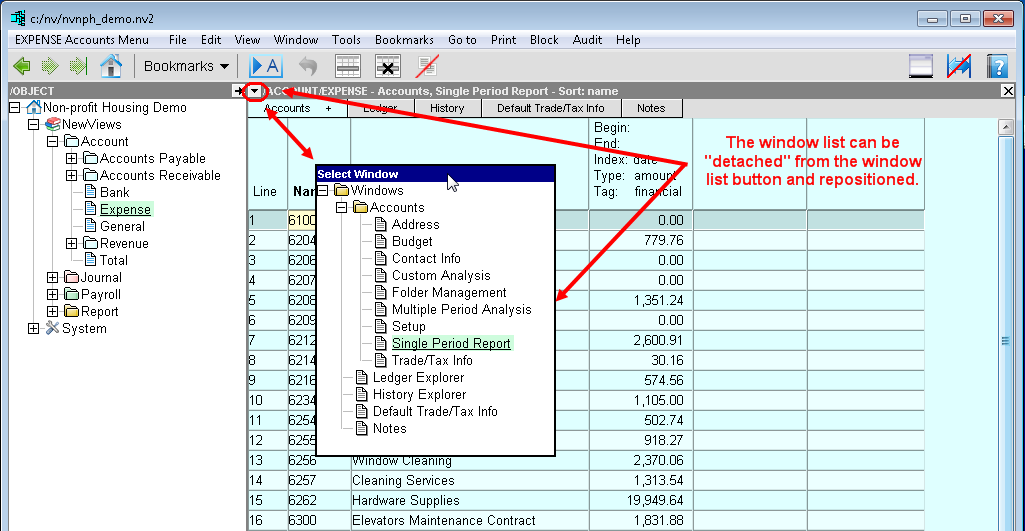Select the General account in tree
Screen dimensions: 1025x531
point(122,227)
